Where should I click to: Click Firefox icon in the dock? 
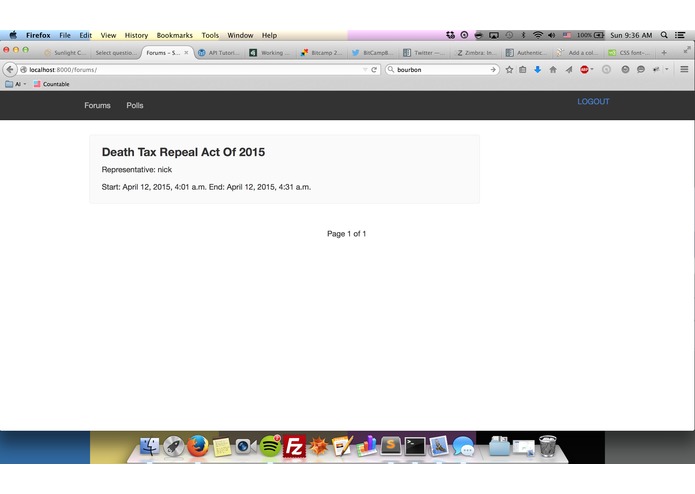(198, 446)
